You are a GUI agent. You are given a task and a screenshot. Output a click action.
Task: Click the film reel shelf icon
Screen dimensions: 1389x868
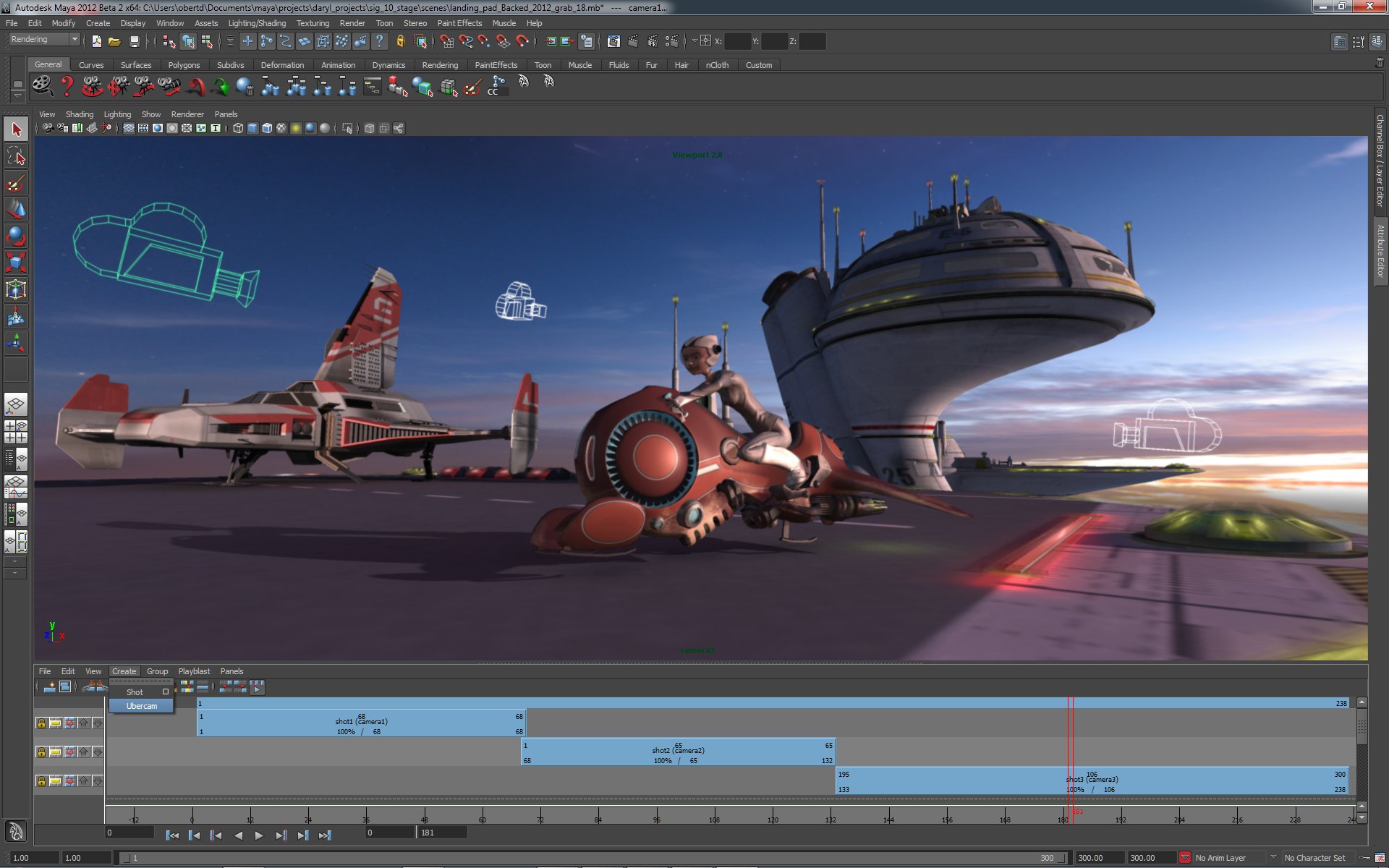coord(42,86)
